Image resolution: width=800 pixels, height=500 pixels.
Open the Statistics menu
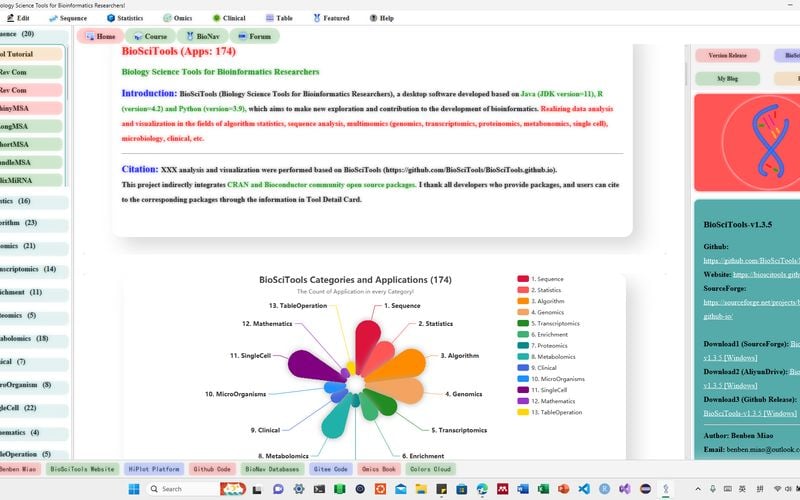pos(125,18)
